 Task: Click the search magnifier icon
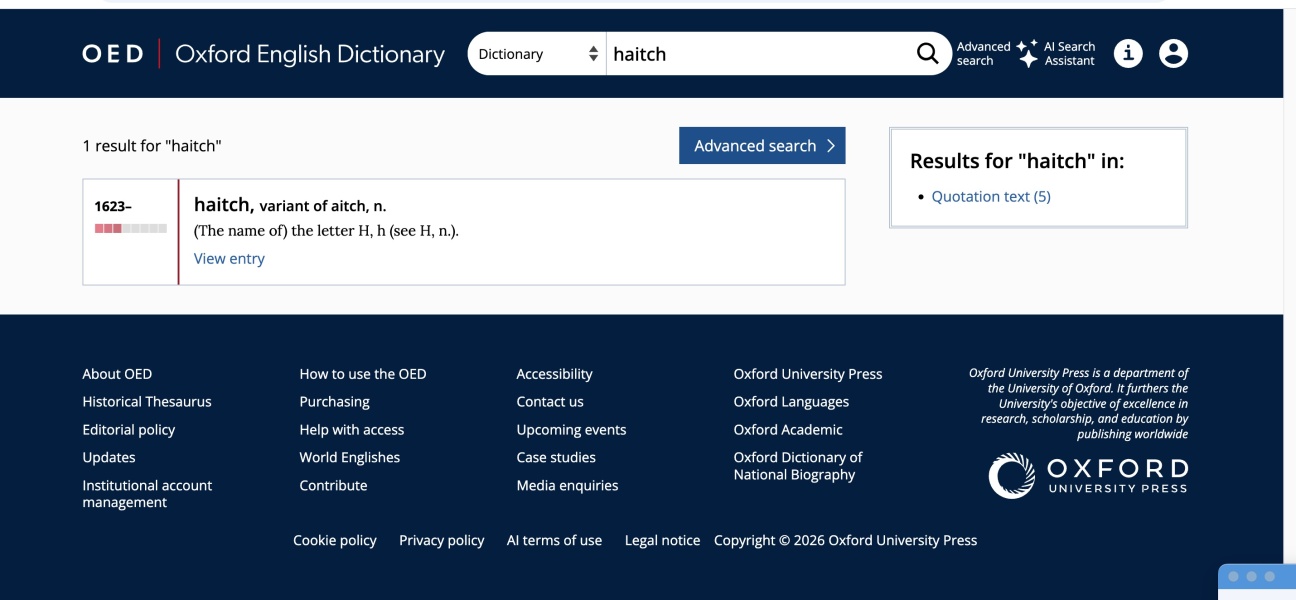click(x=927, y=54)
